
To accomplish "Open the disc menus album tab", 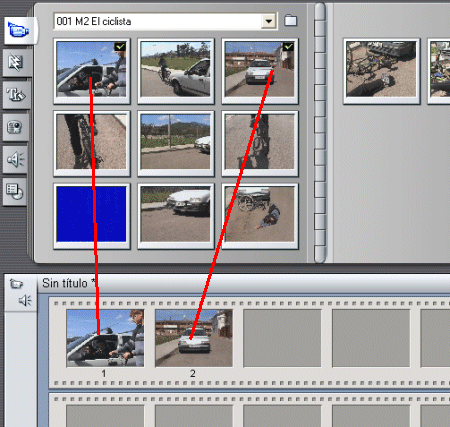I will point(15,192).
